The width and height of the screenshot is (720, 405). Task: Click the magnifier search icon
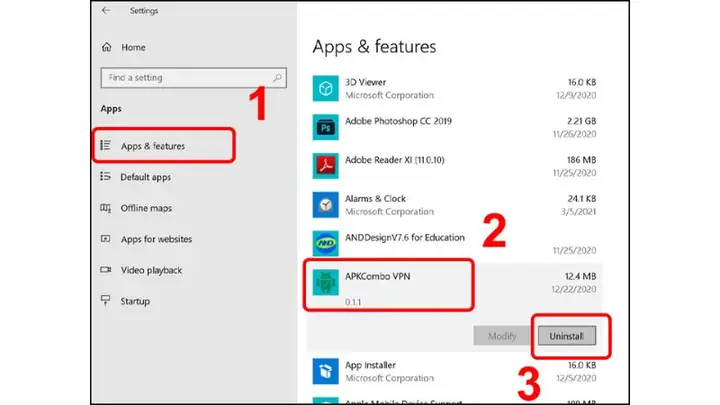[x=277, y=78]
